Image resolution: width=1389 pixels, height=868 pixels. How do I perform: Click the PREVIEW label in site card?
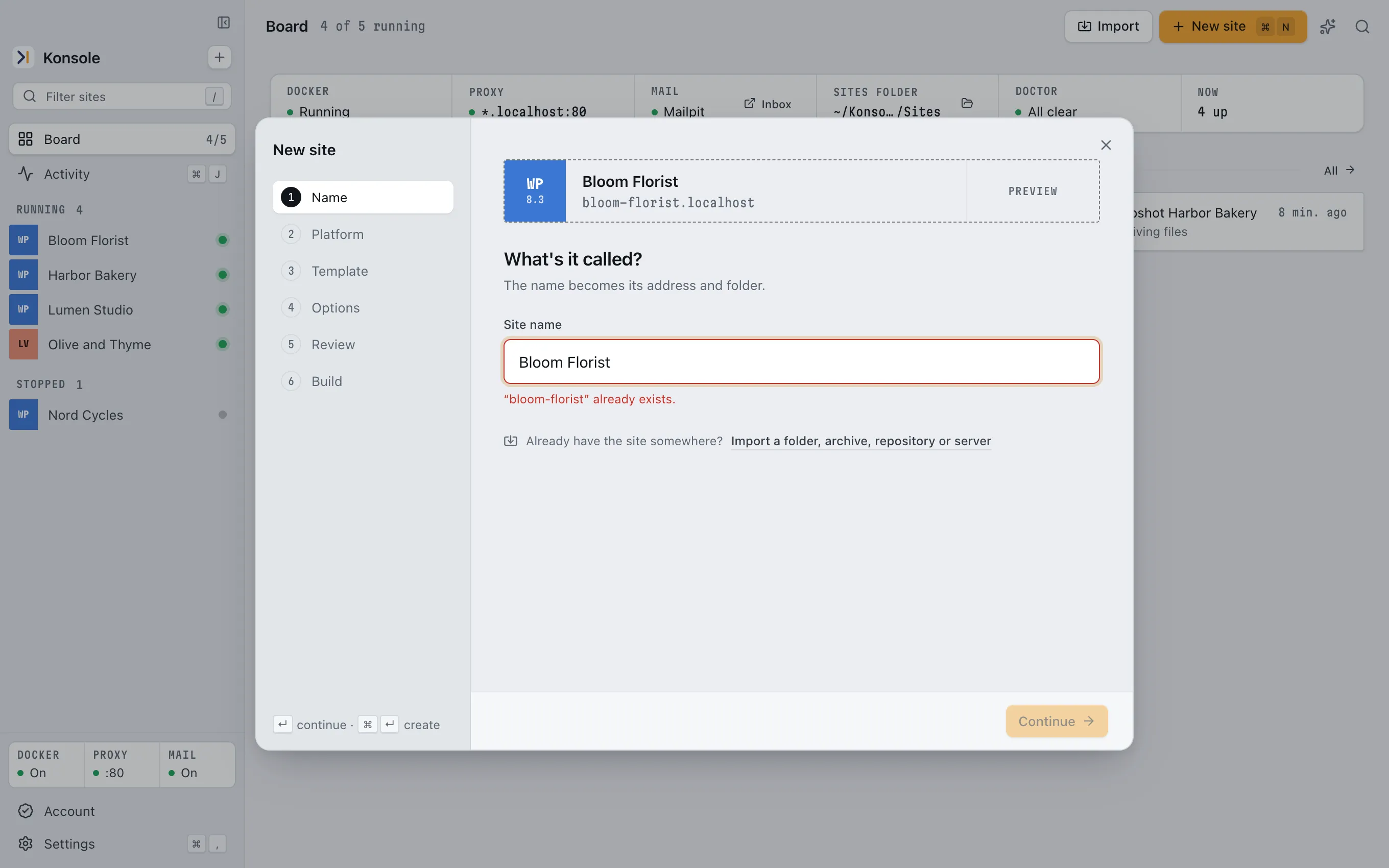click(x=1033, y=191)
